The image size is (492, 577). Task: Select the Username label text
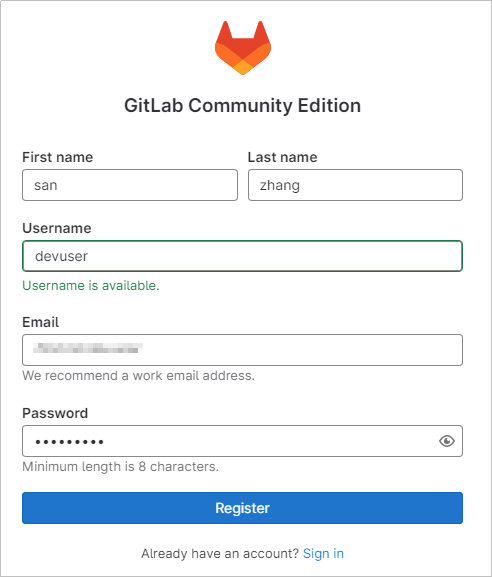57,228
